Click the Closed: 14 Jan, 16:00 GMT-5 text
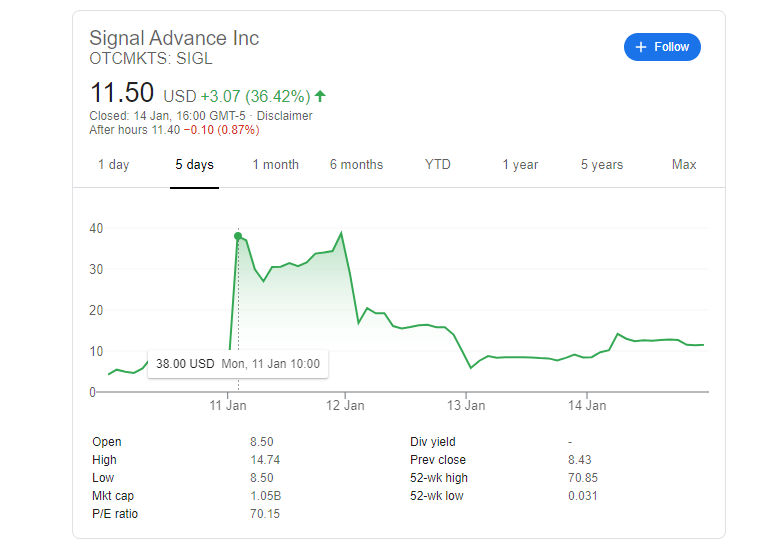This screenshot has width=765, height=543. click(167, 116)
